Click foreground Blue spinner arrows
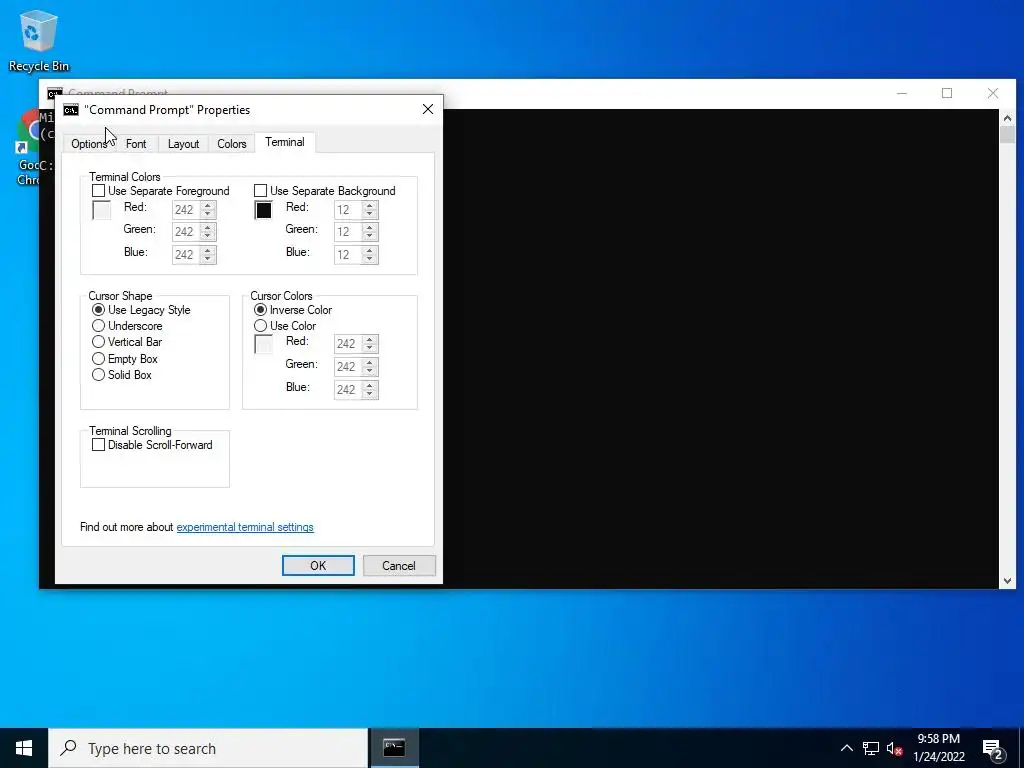This screenshot has width=1024, height=768. click(208, 255)
